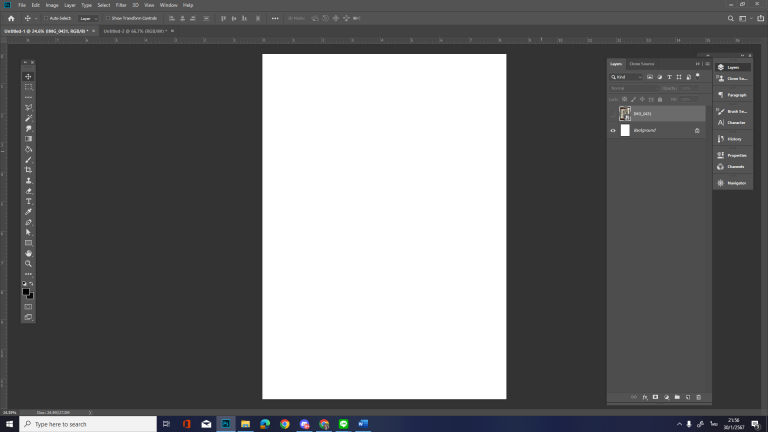
Task: Enable the Auto-Select checkbox
Action: click(44, 18)
